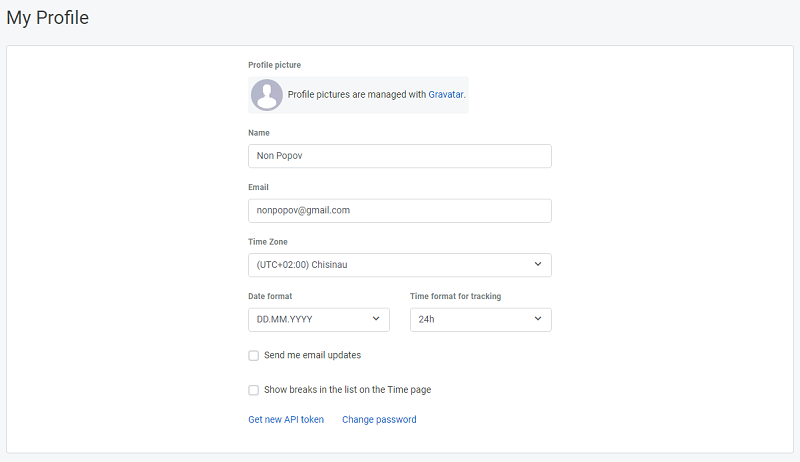
Task: Click the 'Time format for tracking' label
Action: pos(456,296)
